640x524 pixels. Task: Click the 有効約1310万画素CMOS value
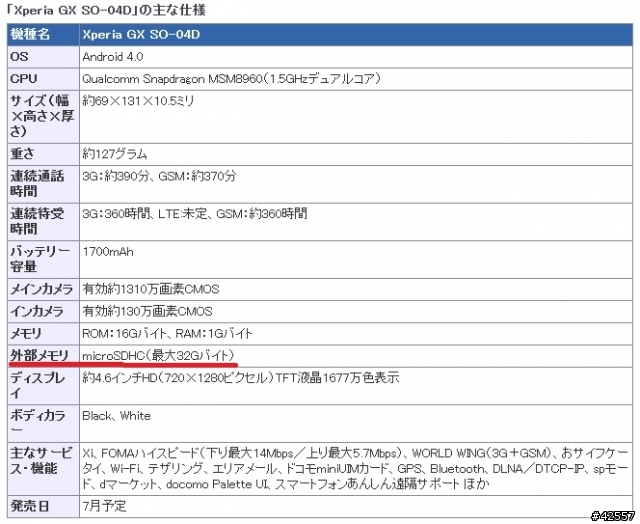point(151,289)
